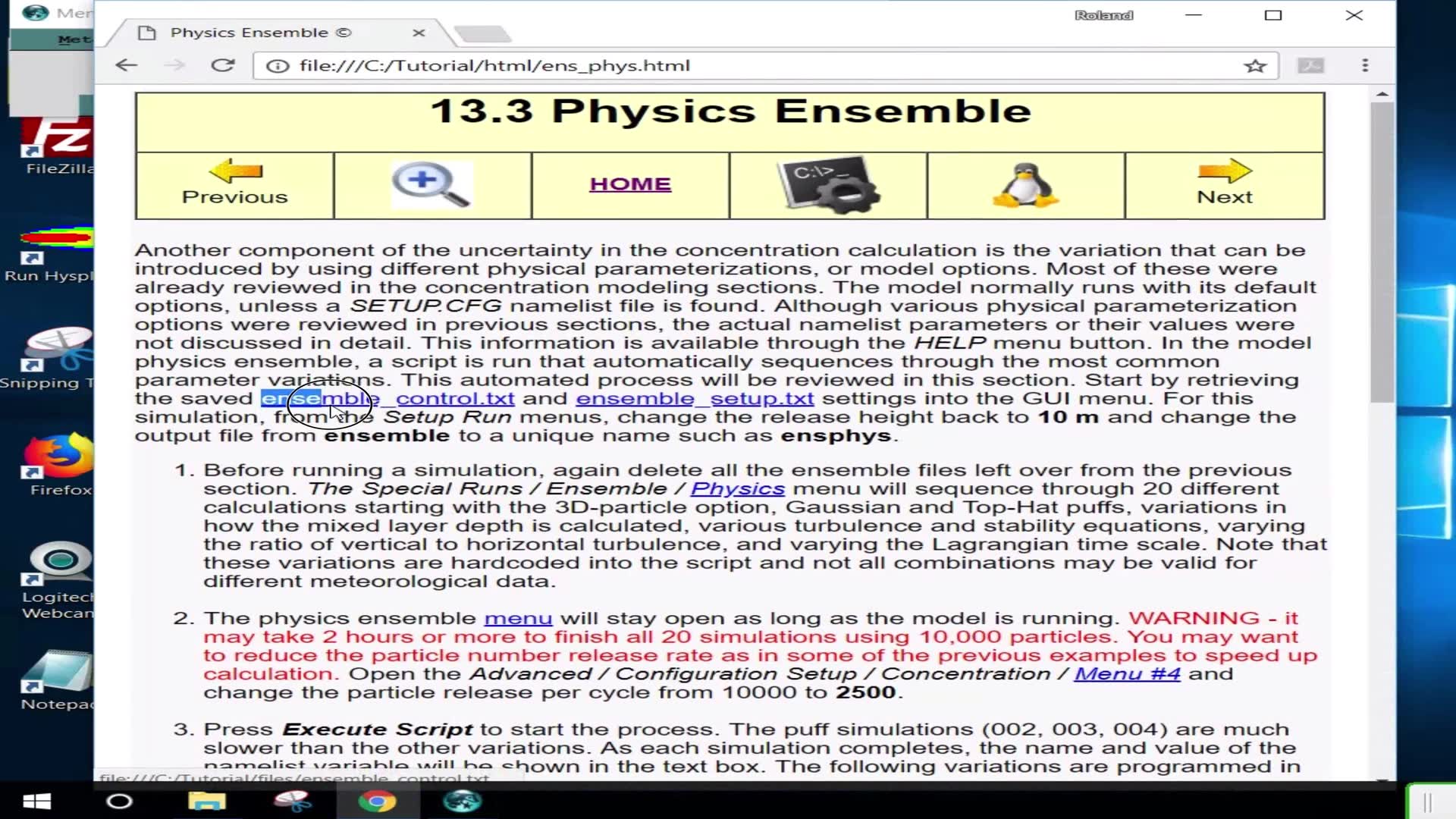The width and height of the screenshot is (1456, 819).
Task: Open the command prompt gear icon
Action: point(828,184)
